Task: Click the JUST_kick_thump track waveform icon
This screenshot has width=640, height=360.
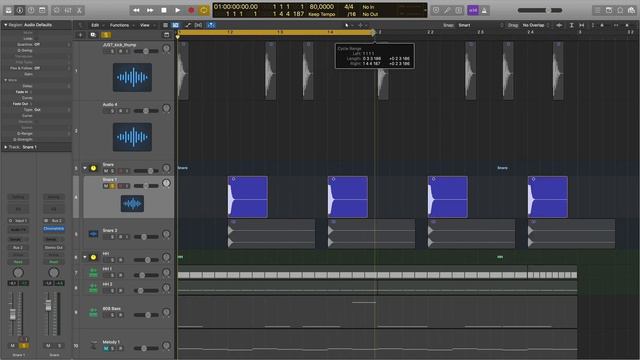Action: (x=132, y=77)
